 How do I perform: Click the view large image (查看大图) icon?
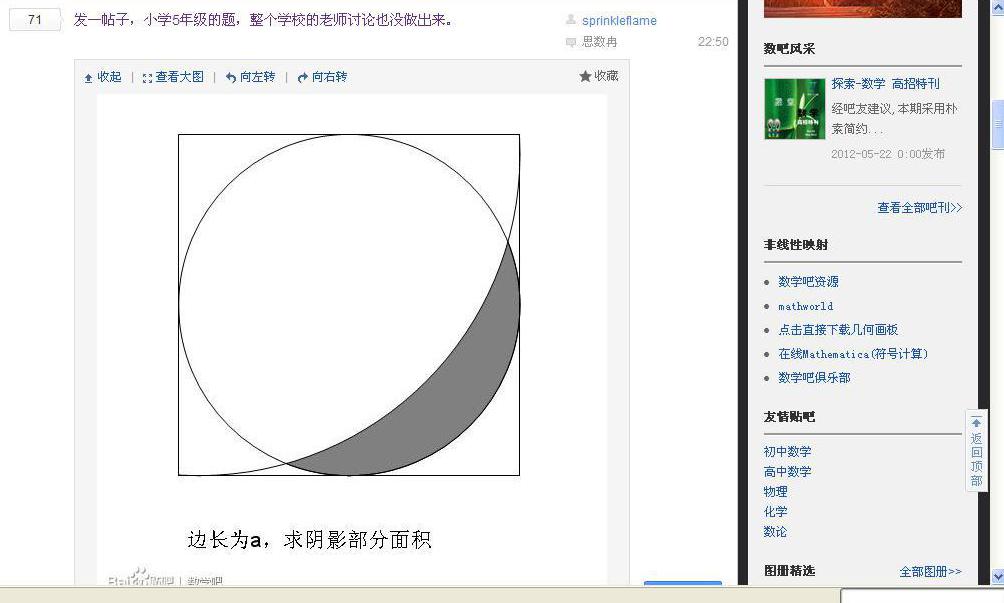(147, 77)
